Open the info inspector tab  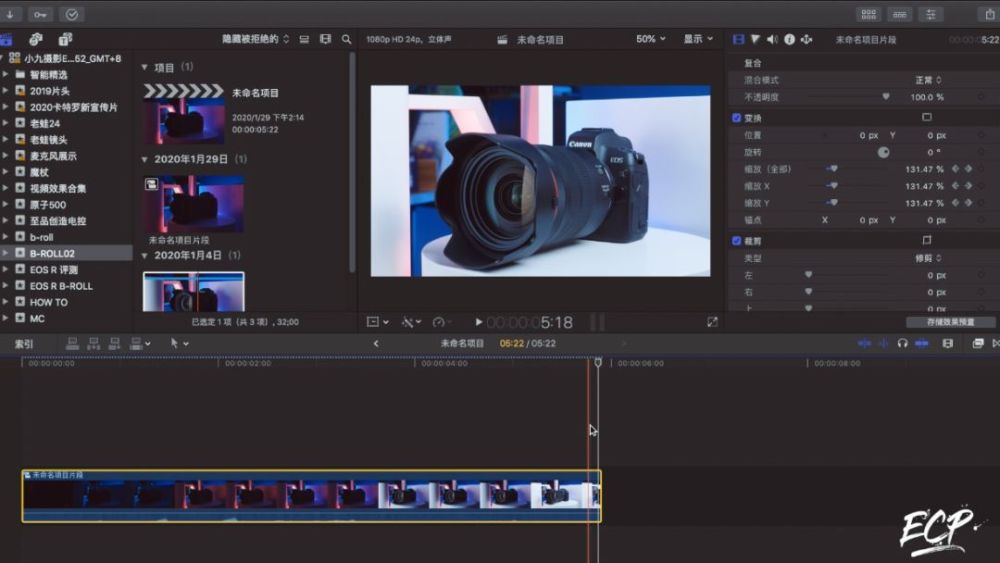pos(790,40)
